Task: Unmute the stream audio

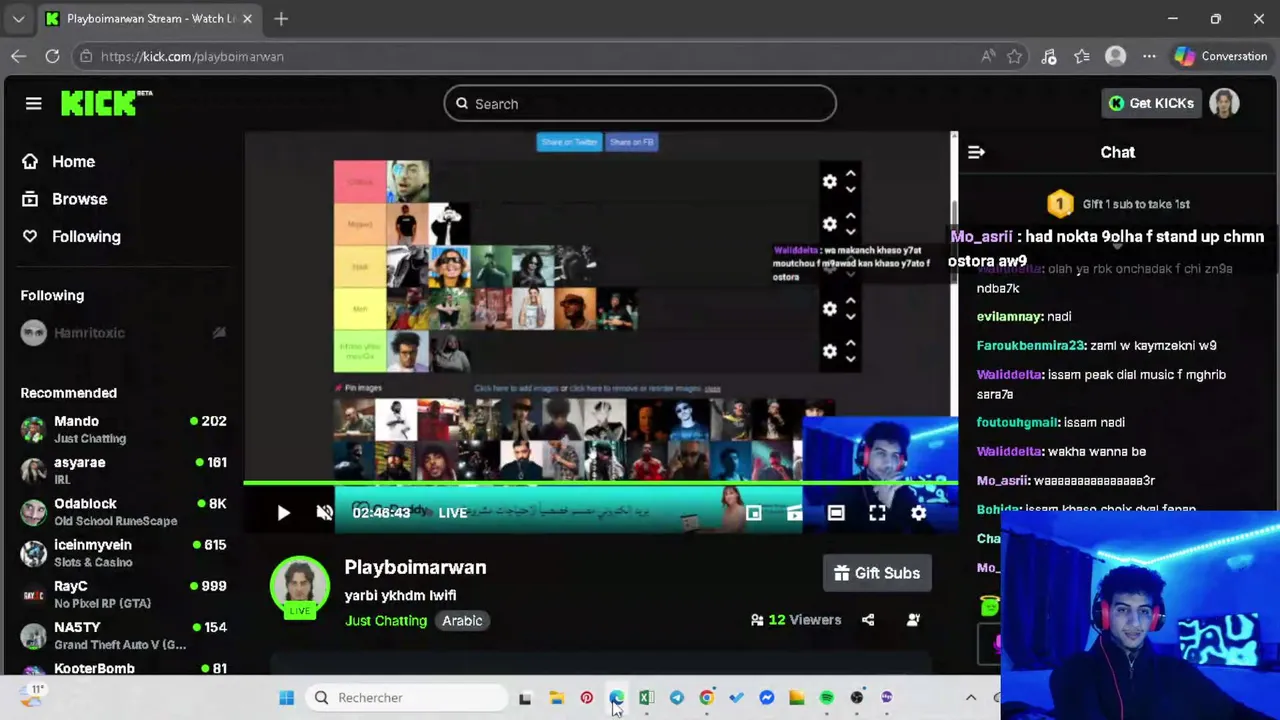Action: pos(324,513)
